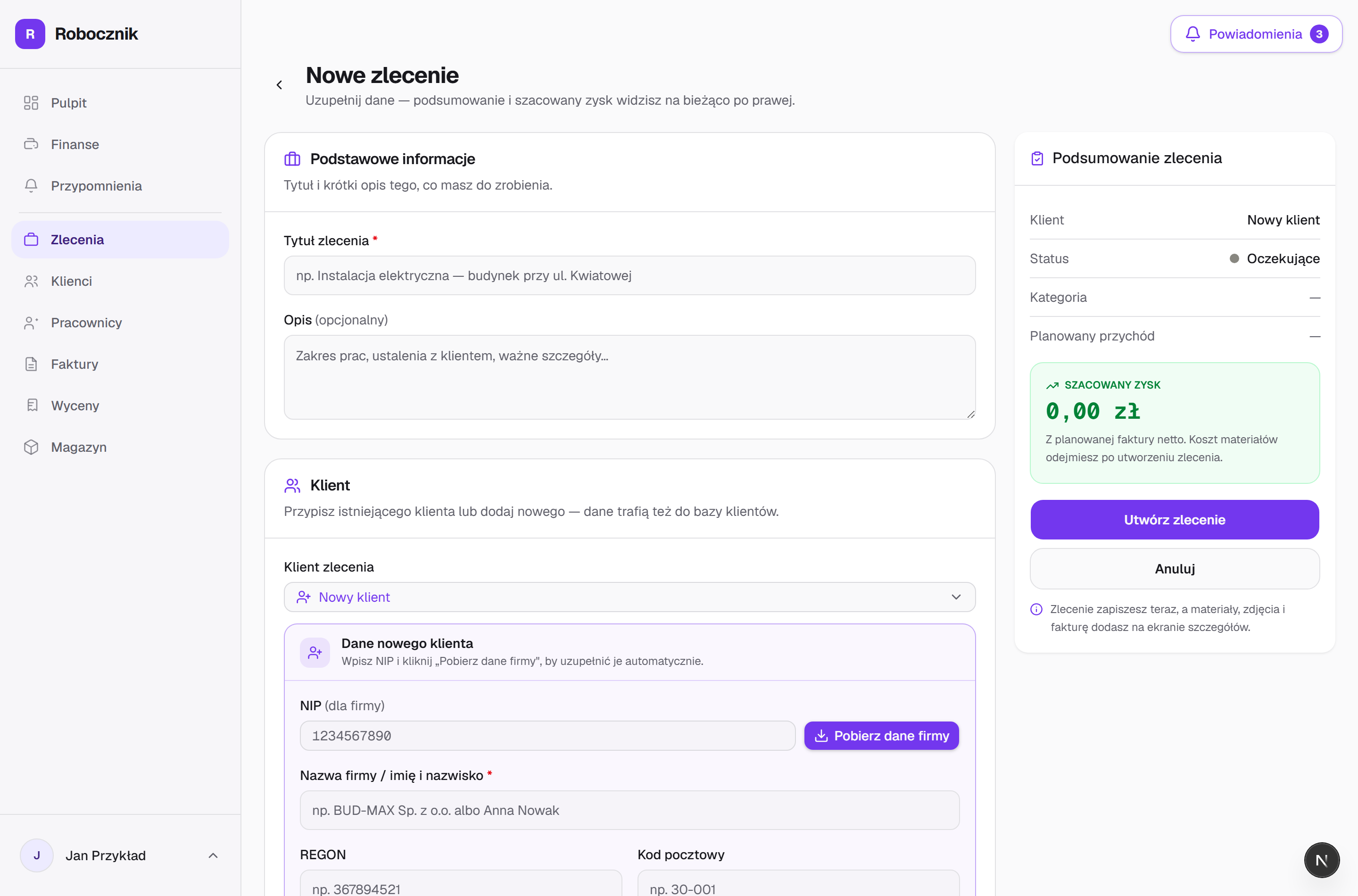
Task: Click the Planowany przychód label in summary
Action: (x=1092, y=336)
